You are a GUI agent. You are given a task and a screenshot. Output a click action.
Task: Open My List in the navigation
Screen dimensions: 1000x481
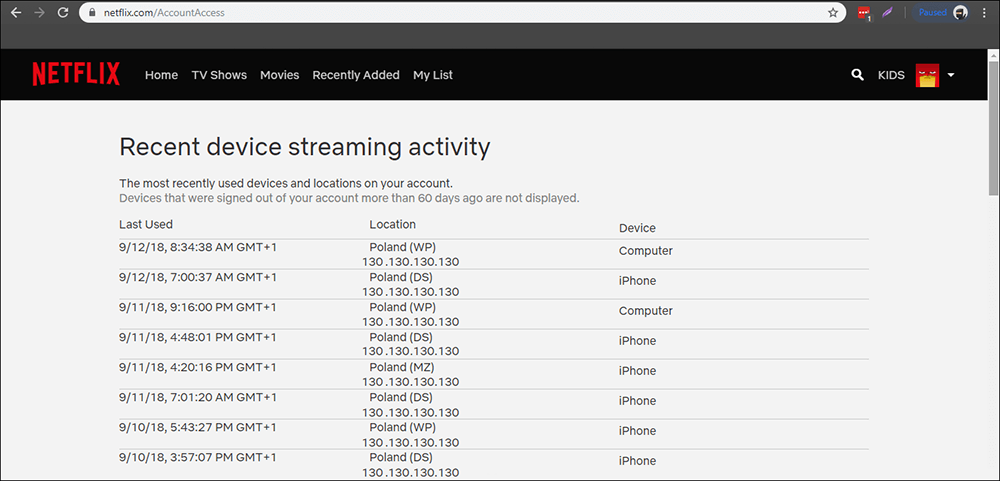point(432,75)
